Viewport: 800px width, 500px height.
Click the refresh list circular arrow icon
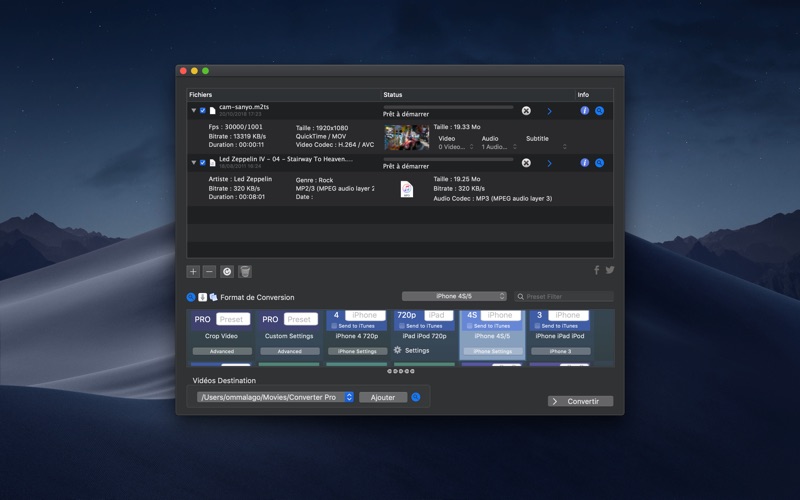(227, 271)
